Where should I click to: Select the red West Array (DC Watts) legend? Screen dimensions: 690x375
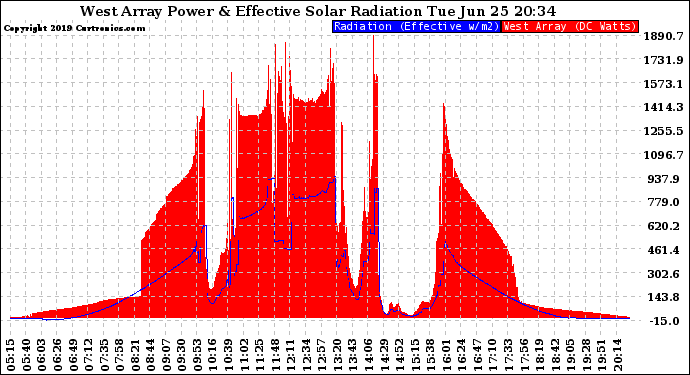[x=570, y=26]
